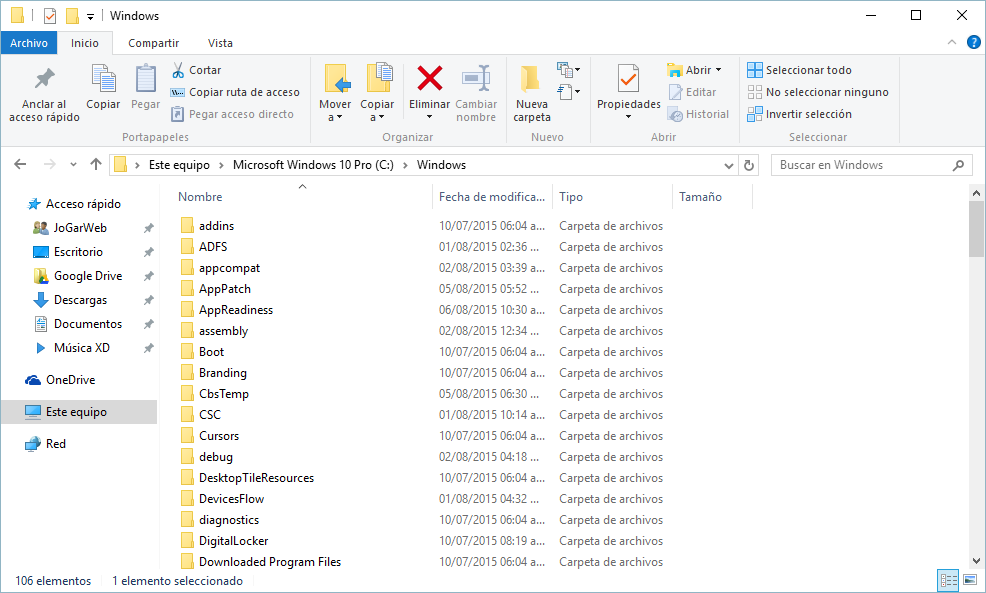Open the Fácil acceso dropdown
This screenshot has height=593, width=986.
[x=568, y=92]
